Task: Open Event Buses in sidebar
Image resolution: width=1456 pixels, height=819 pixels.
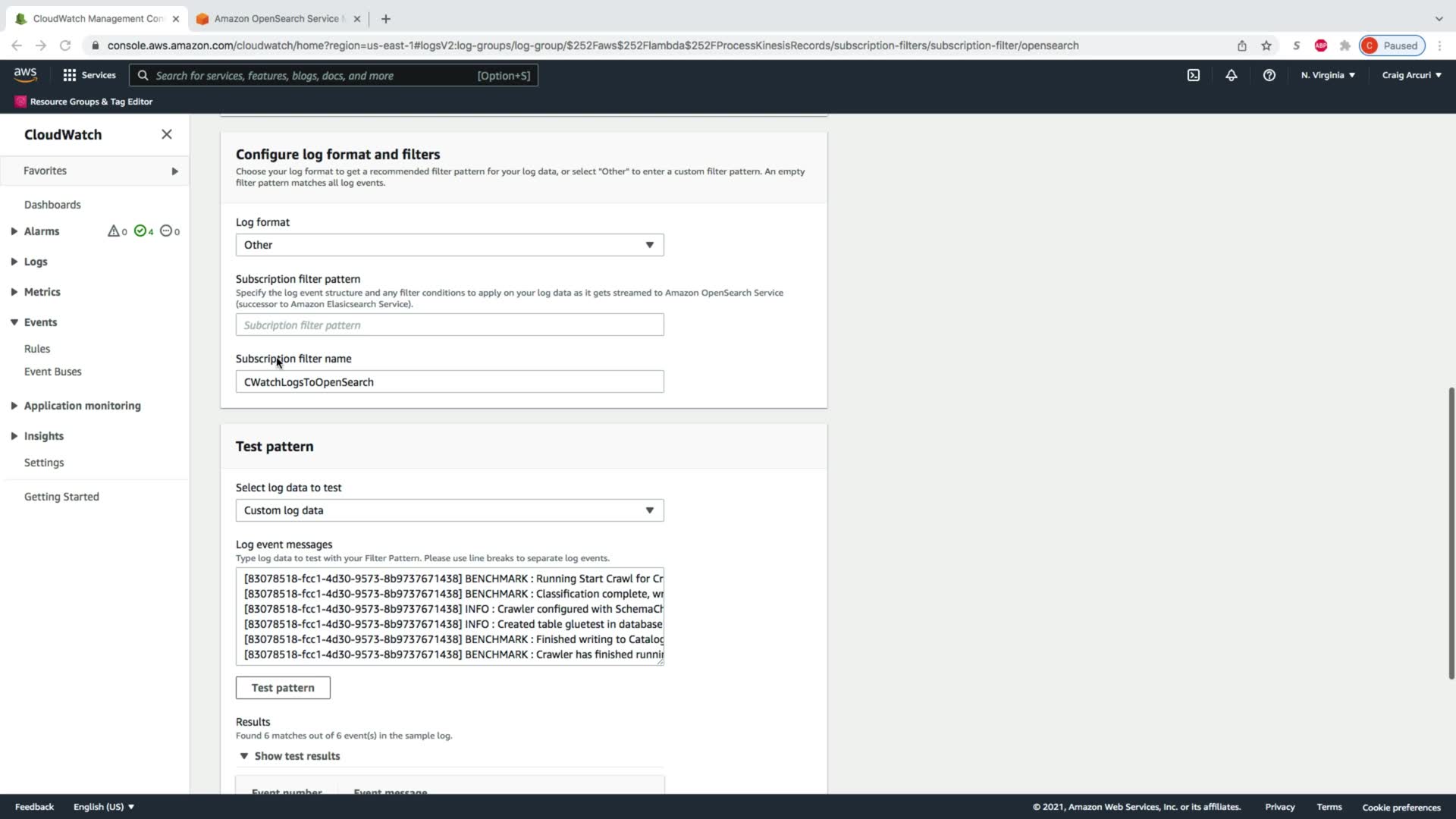Action: pos(52,372)
